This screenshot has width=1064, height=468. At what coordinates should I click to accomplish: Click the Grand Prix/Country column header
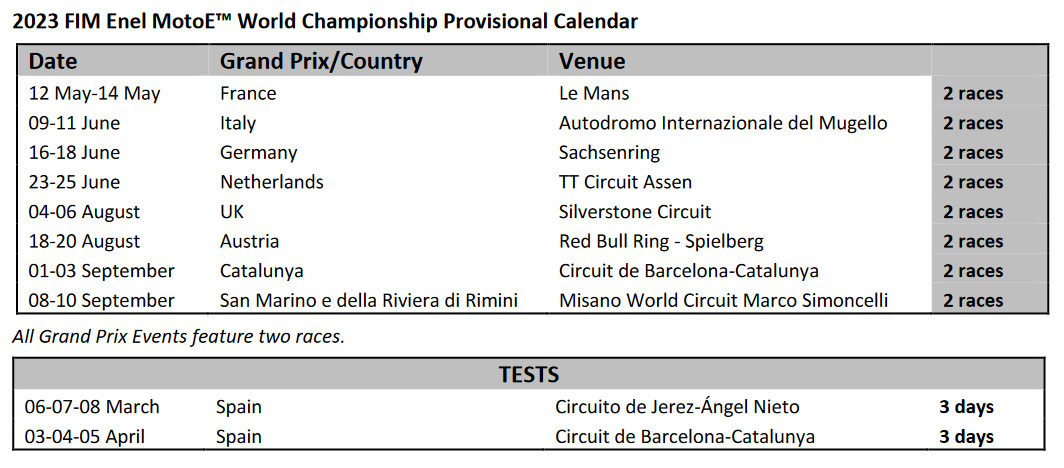click(x=321, y=62)
